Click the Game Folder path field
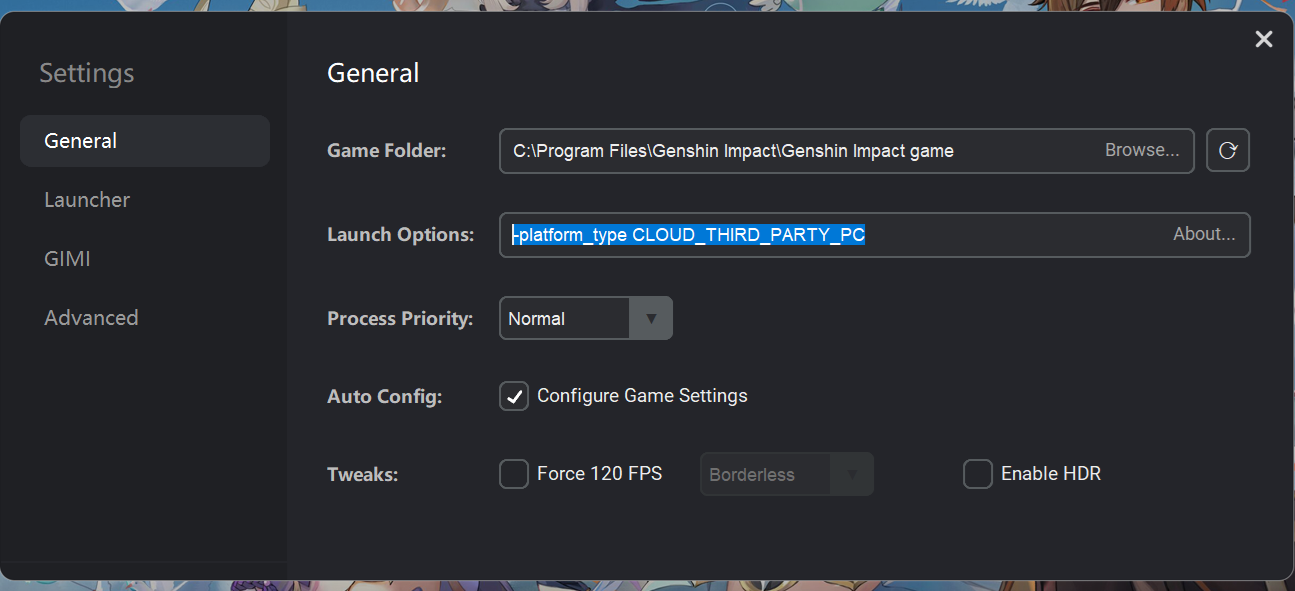Screen dimensions: 1295x591 [847, 151]
